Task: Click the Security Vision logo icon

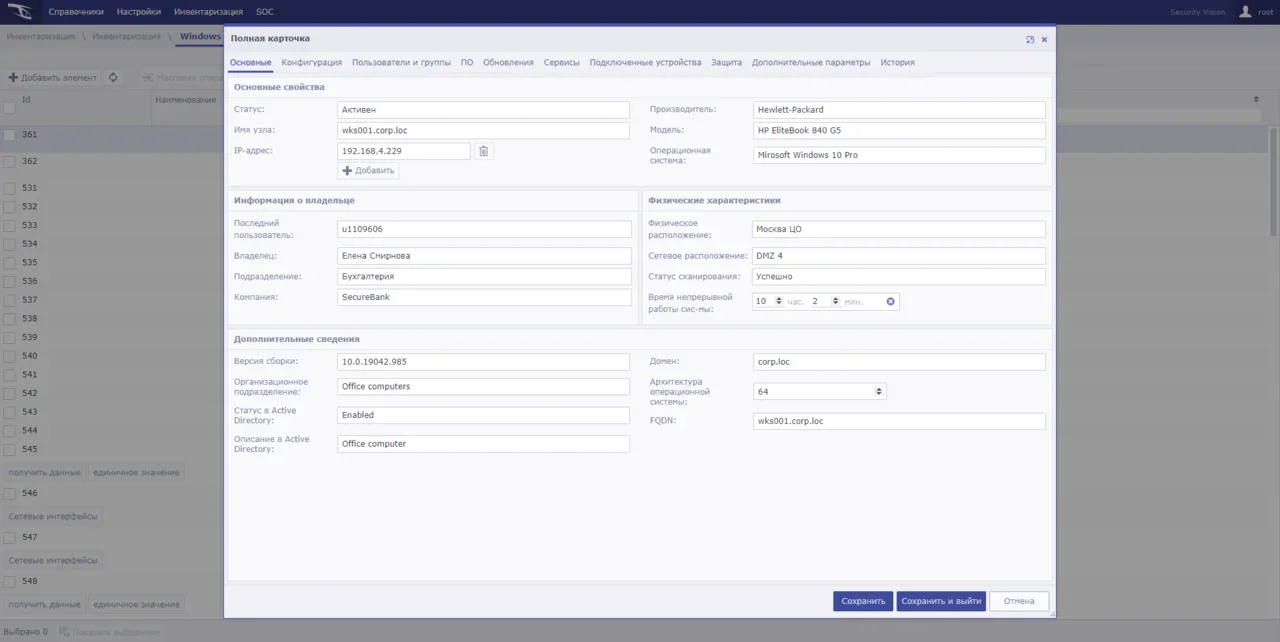Action: [20, 12]
